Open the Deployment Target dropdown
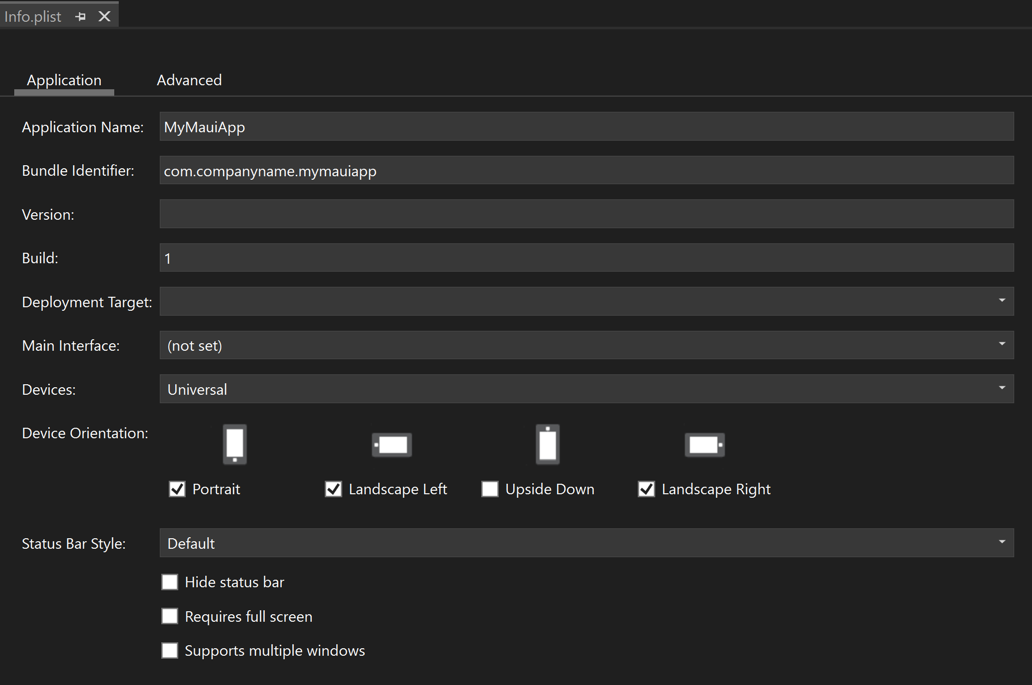 click(x=1003, y=300)
